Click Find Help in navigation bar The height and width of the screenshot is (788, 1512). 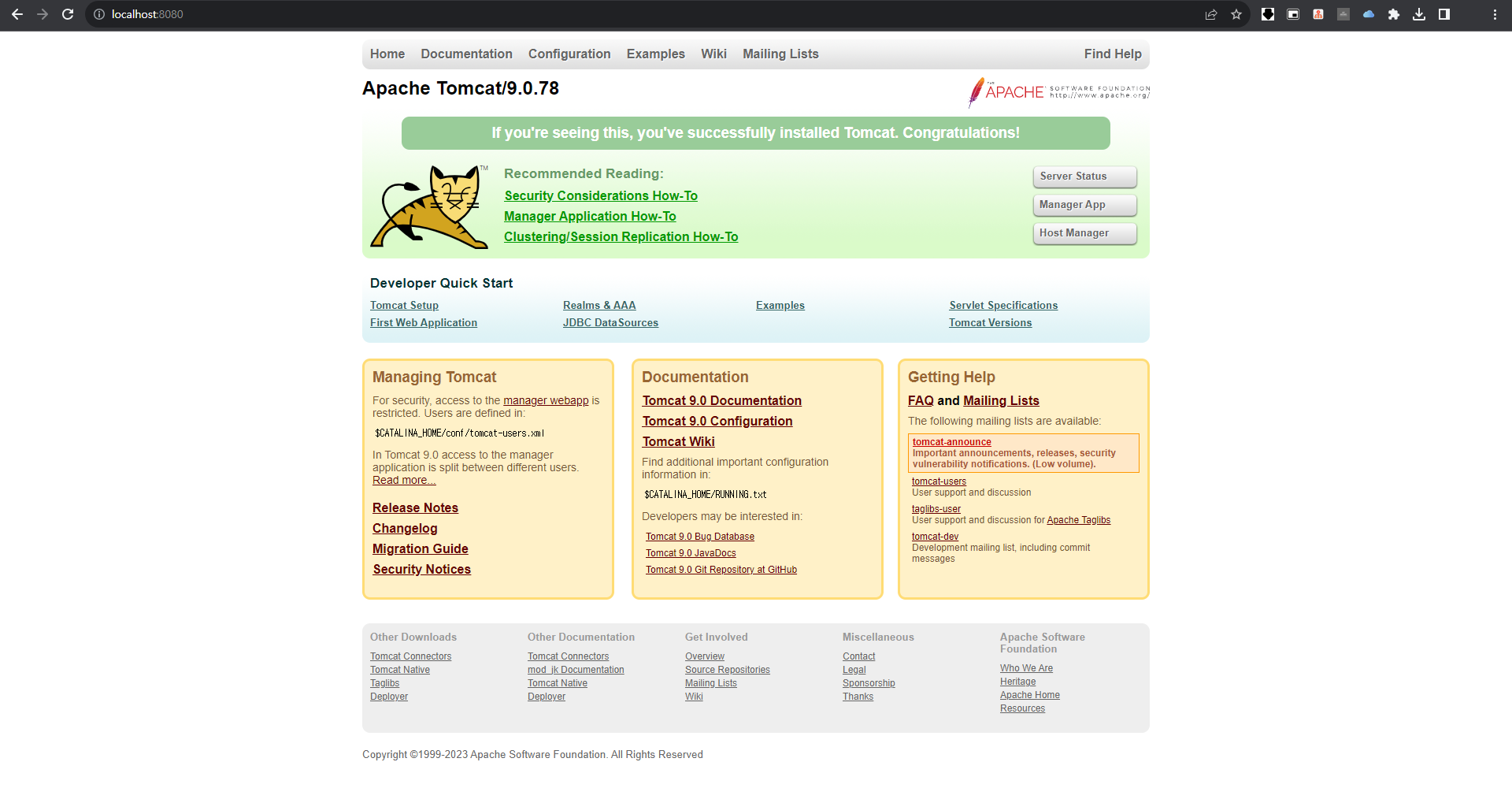(1113, 54)
